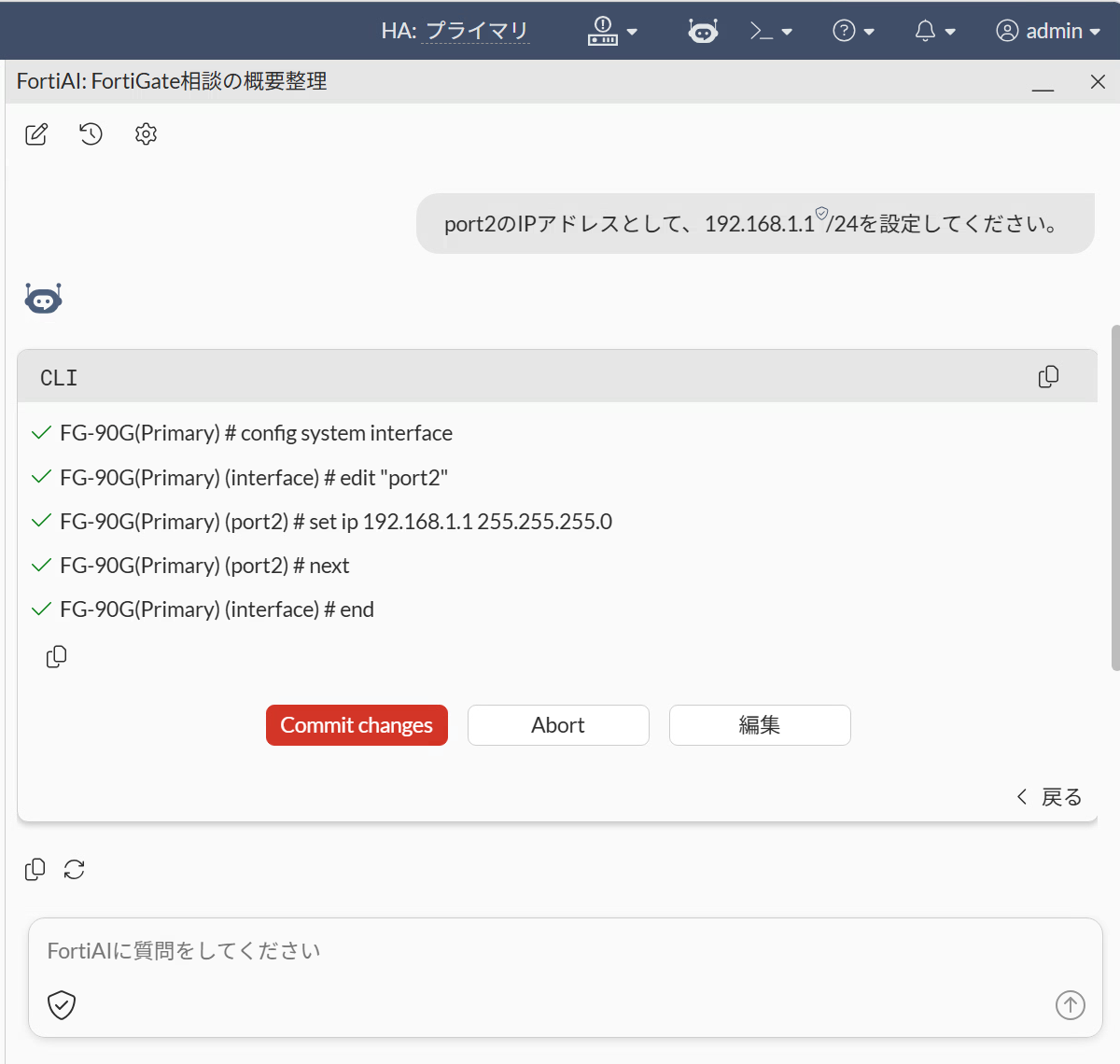Open new chat with the pencil edit icon
The height and width of the screenshot is (1064, 1120).
(x=36, y=134)
